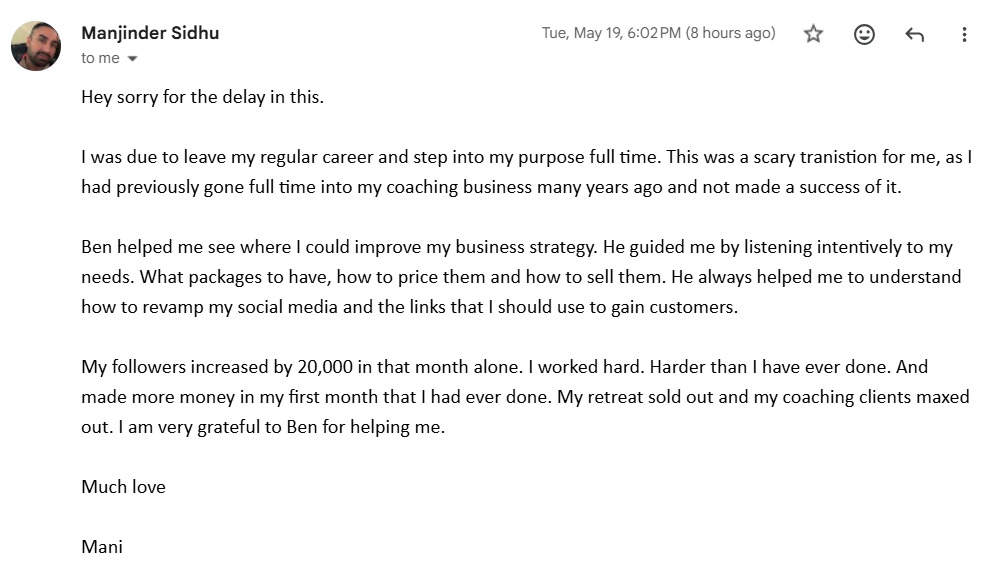Open Manjinder Sidhu's profile photo
The width and height of the screenshot is (993, 563).
pos(36,46)
